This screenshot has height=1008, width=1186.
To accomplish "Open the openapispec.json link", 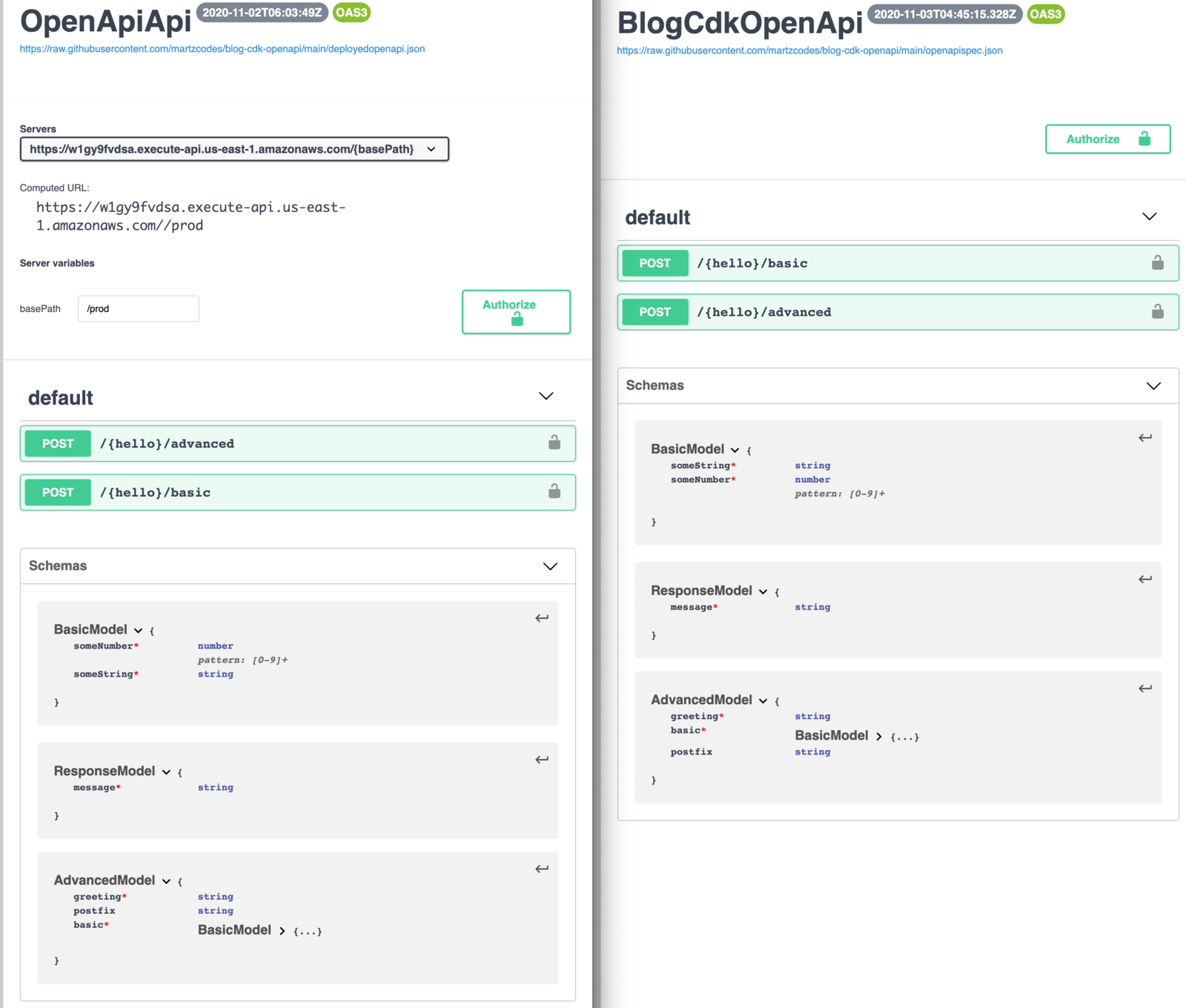I will tap(809, 50).
